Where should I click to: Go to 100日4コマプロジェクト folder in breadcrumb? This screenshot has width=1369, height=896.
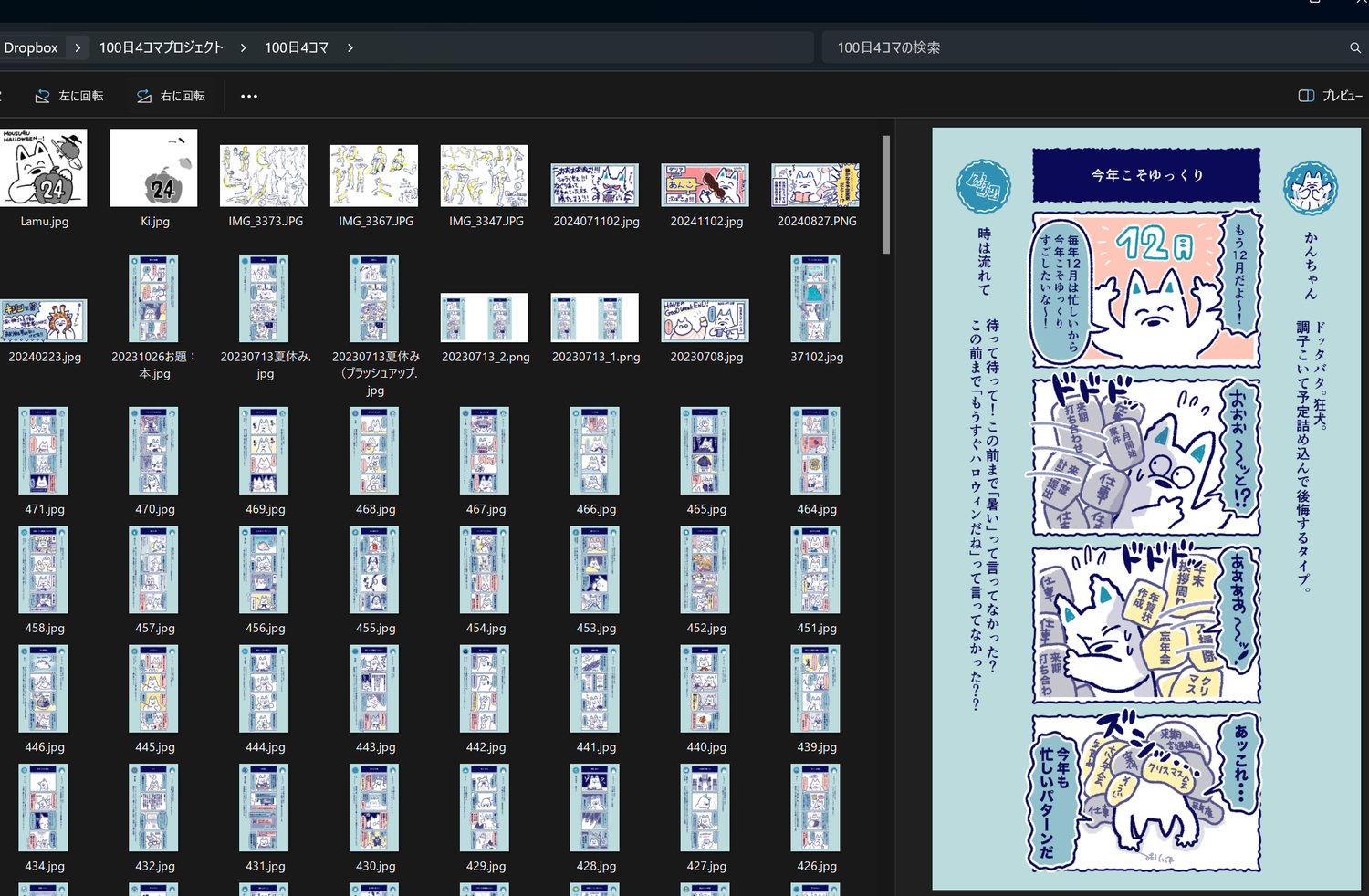coord(161,47)
